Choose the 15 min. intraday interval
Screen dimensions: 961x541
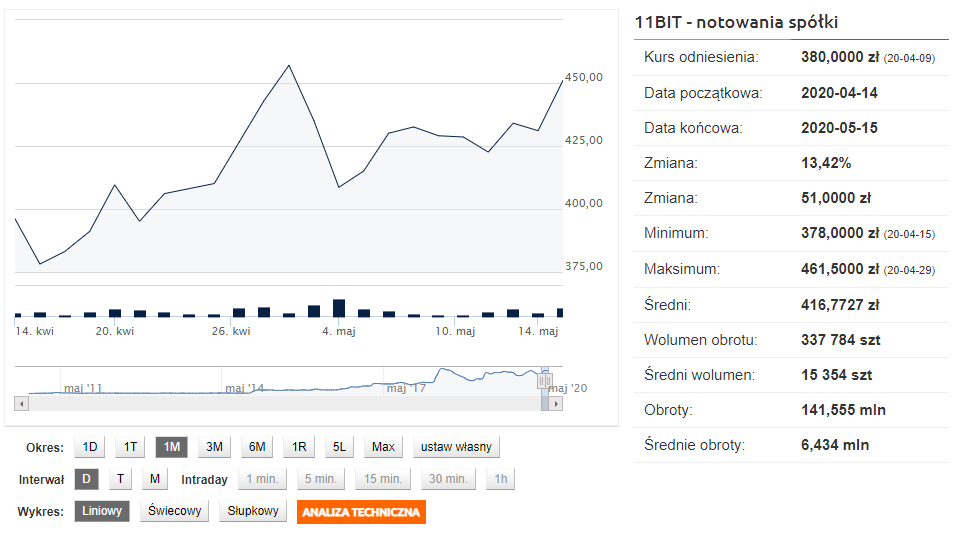point(383,479)
